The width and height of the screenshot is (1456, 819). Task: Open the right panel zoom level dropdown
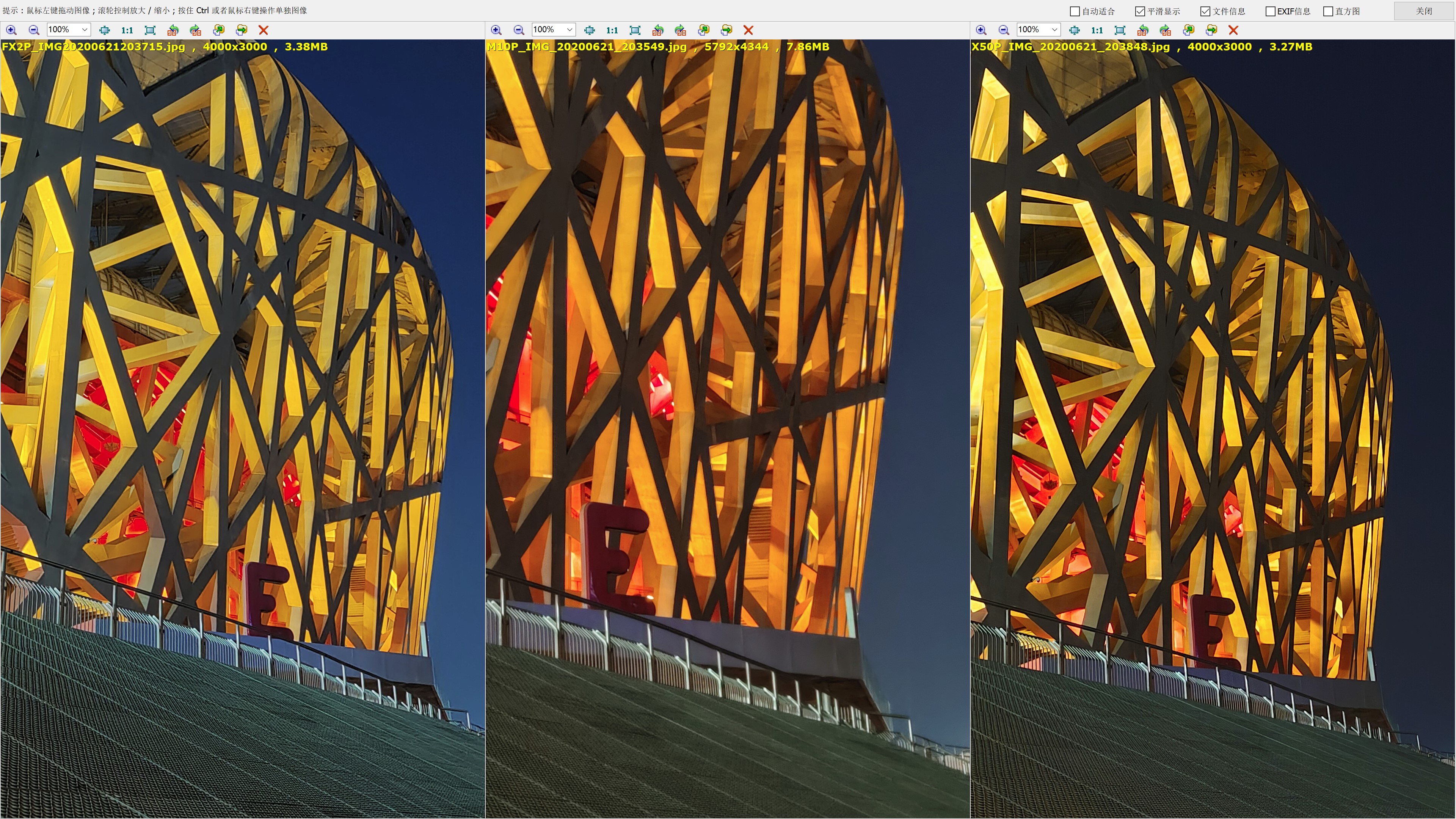pyautogui.click(x=1054, y=30)
